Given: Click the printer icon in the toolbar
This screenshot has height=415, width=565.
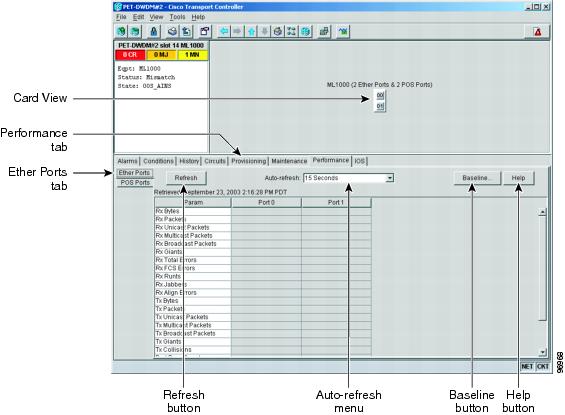Looking at the screenshot, I should pyautogui.click(x=172, y=32).
